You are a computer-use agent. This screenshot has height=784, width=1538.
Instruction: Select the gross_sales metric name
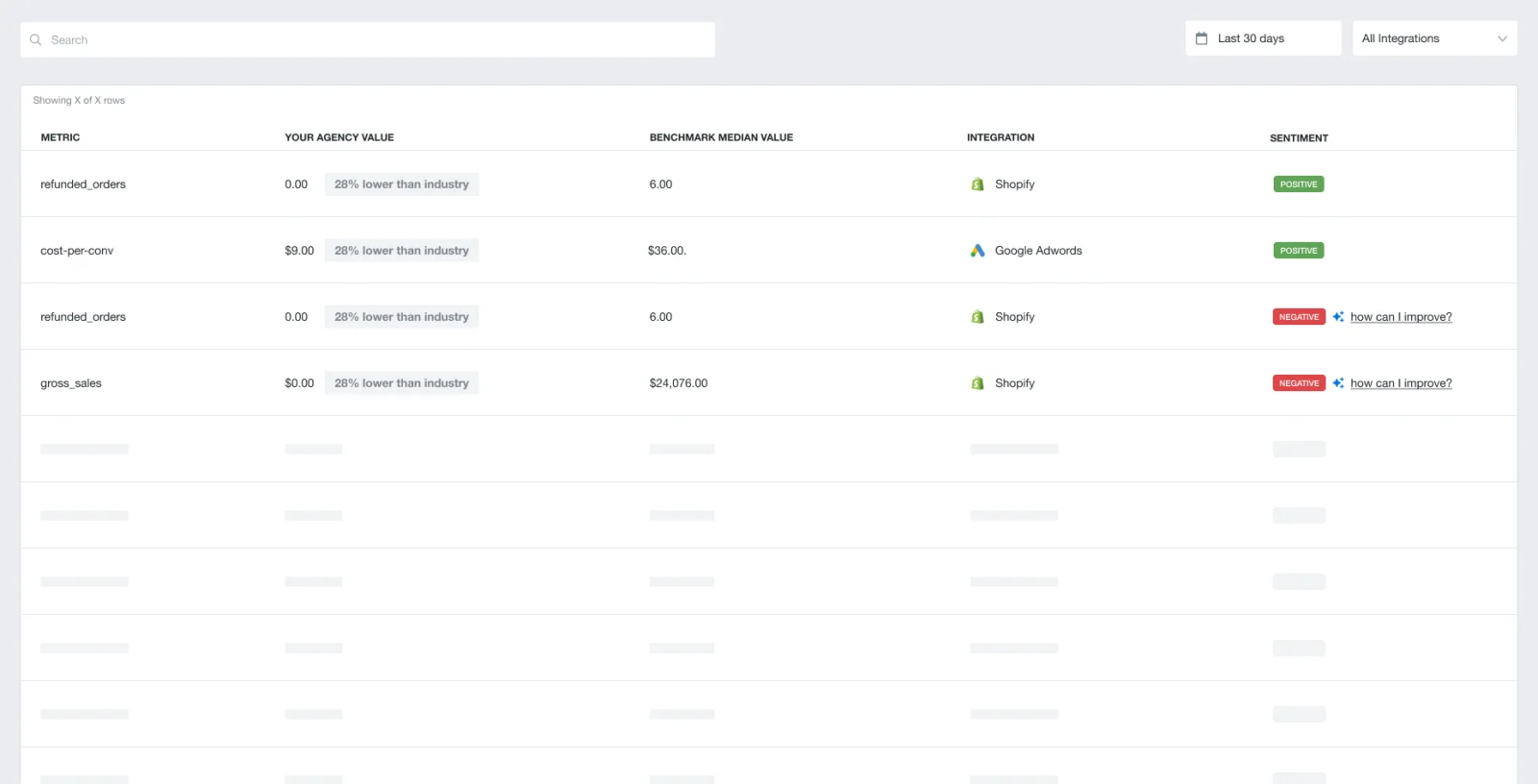coord(71,383)
